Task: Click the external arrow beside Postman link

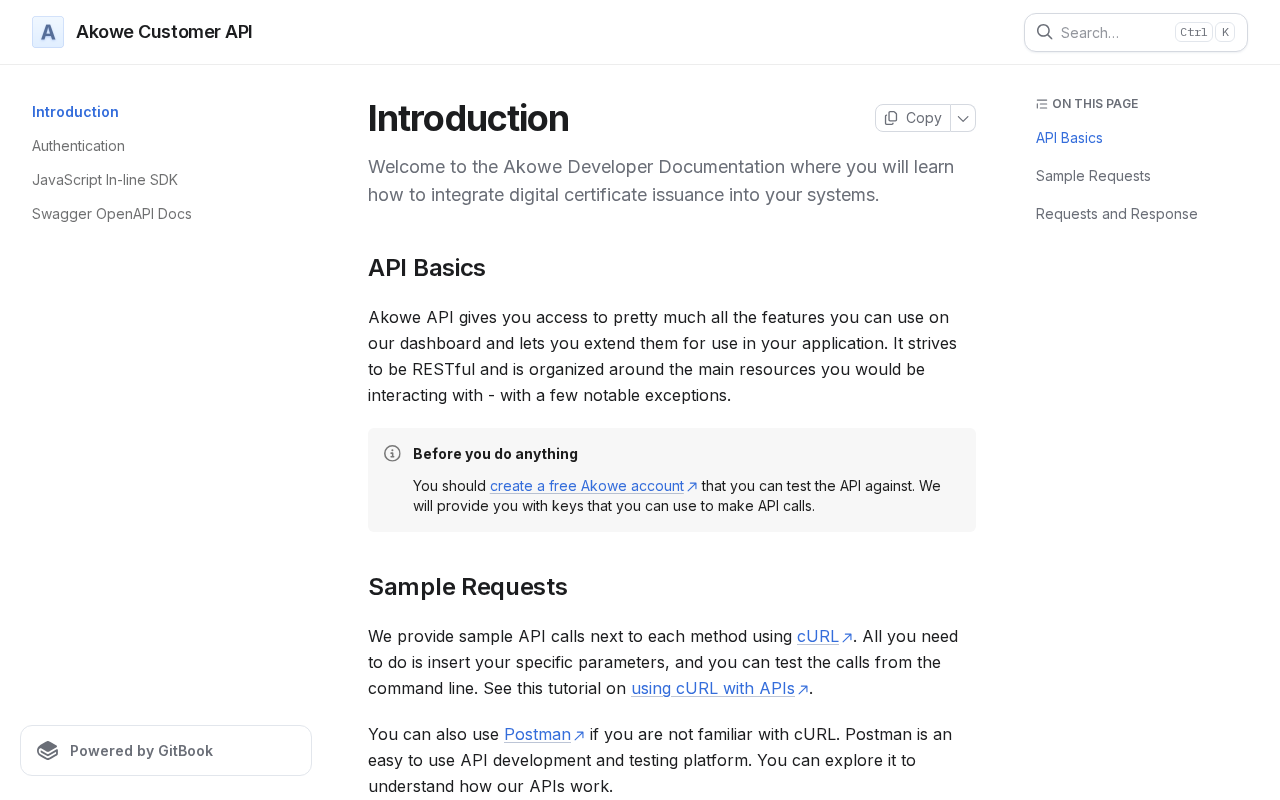Action: [579, 735]
